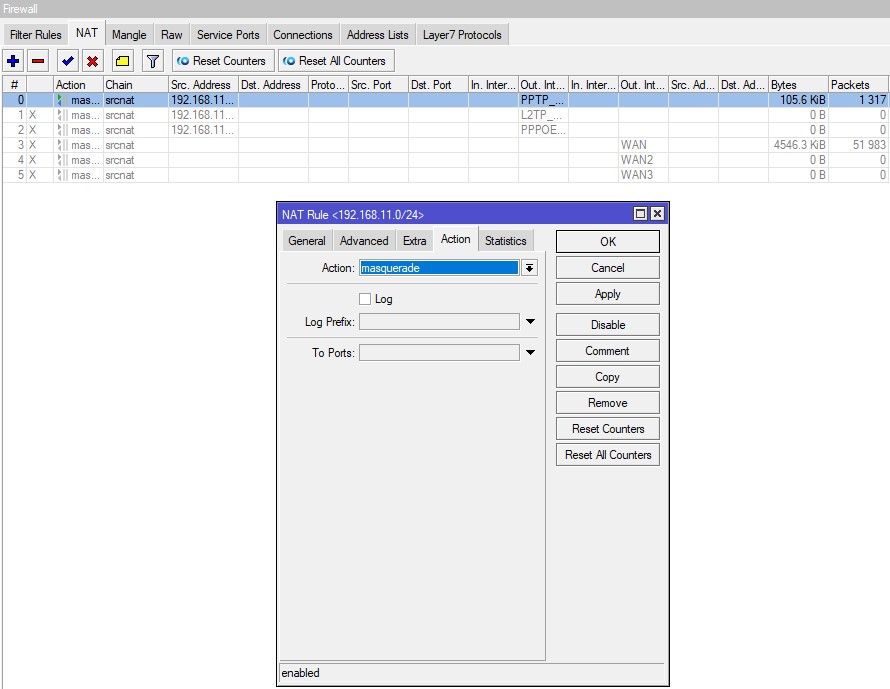This screenshot has width=890, height=689.
Task: Enable the Log checkbox
Action: (x=365, y=299)
